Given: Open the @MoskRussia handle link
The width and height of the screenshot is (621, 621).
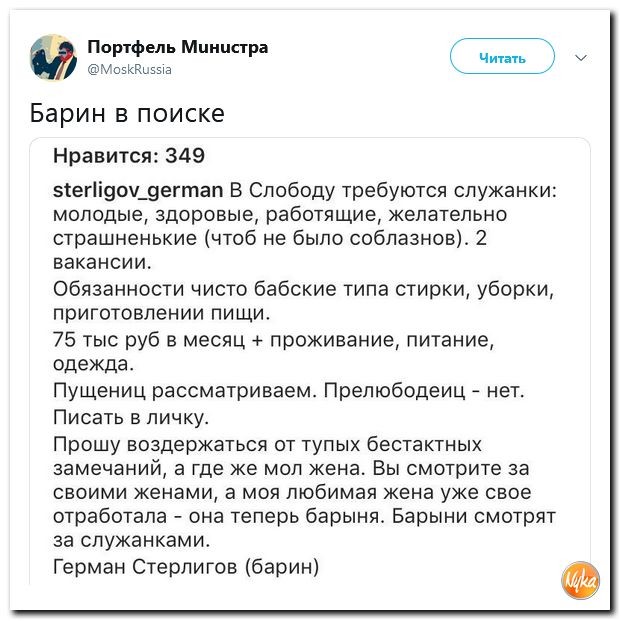Looking at the screenshot, I should 130,69.
